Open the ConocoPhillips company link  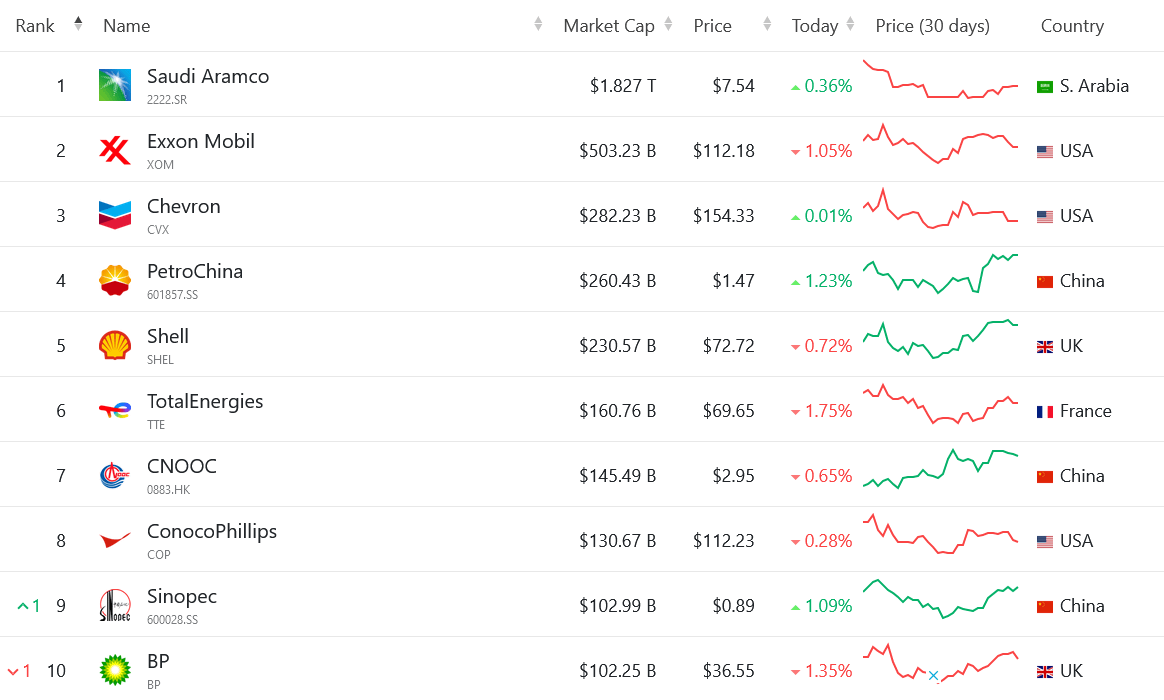tap(212, 531)
